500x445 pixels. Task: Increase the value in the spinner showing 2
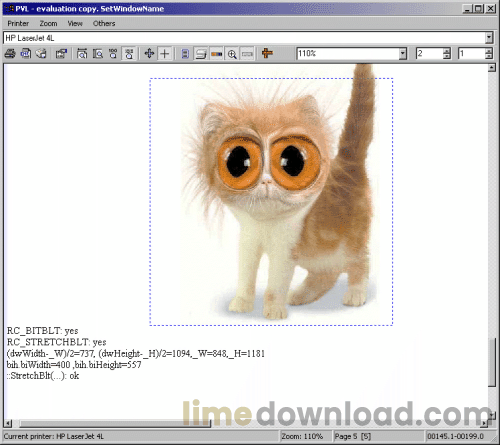(x=447, y=51)
